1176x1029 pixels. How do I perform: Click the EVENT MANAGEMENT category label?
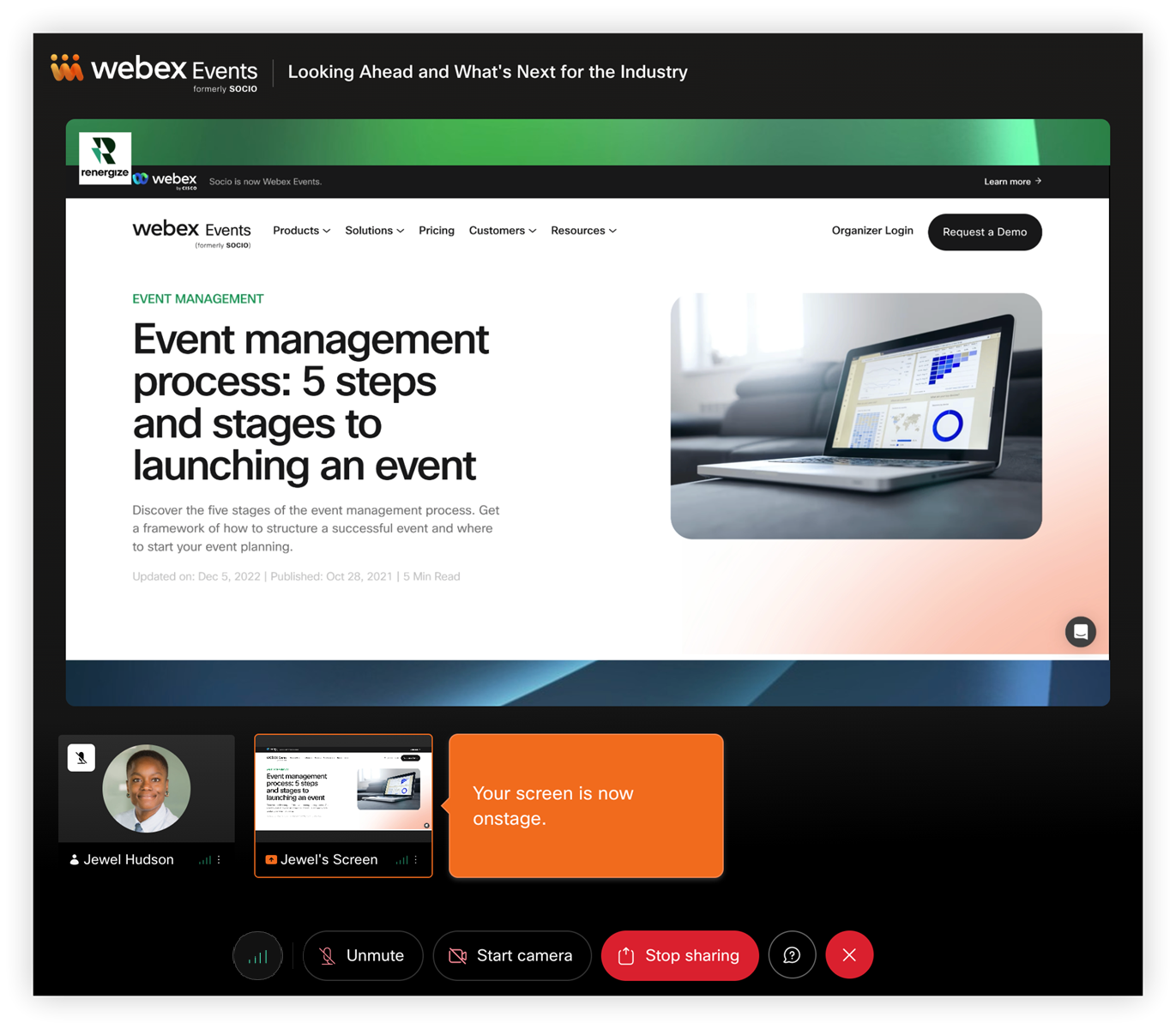click(198, 299)
